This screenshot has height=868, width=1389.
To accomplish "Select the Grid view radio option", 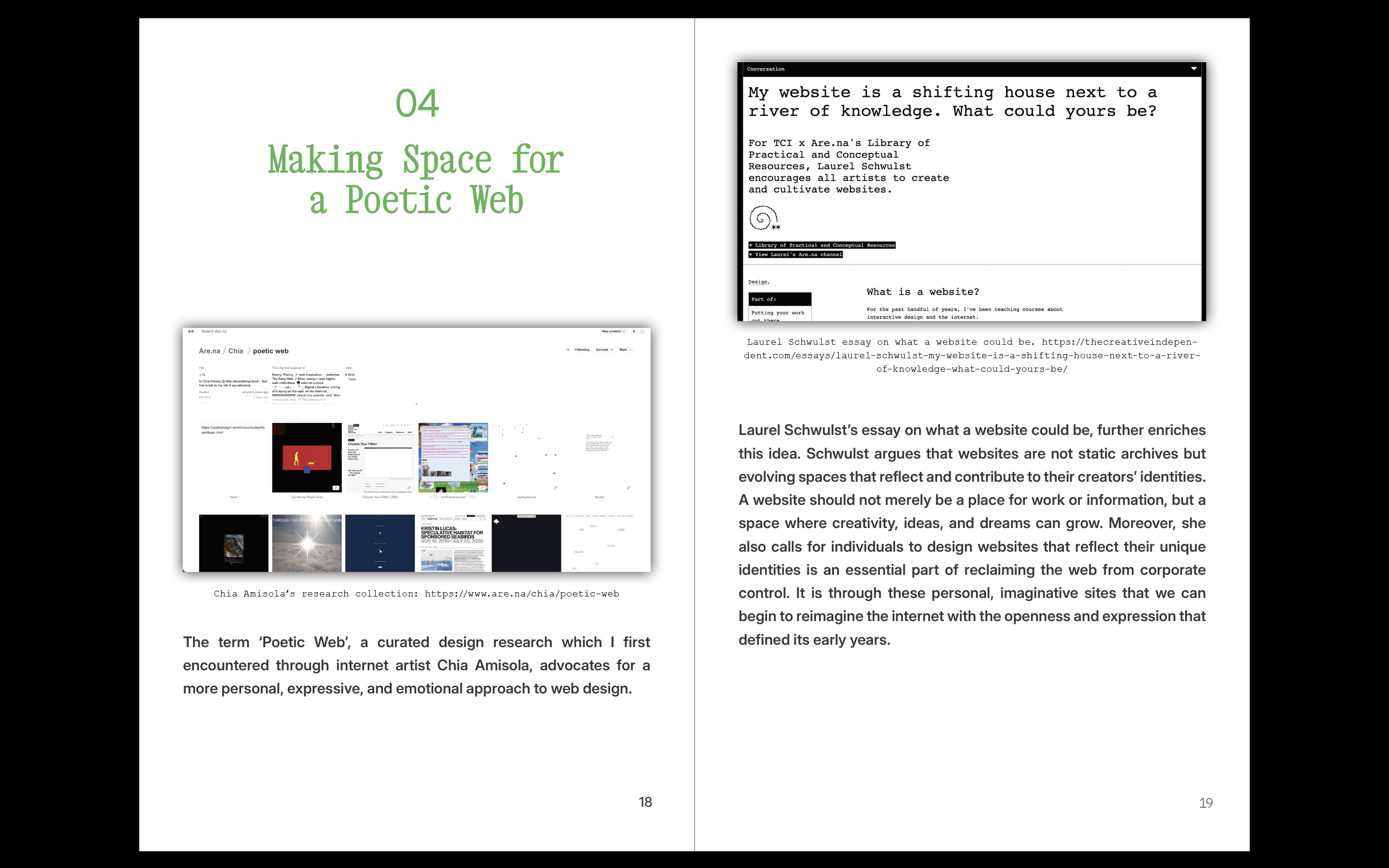I will click(x=350, y=374).
